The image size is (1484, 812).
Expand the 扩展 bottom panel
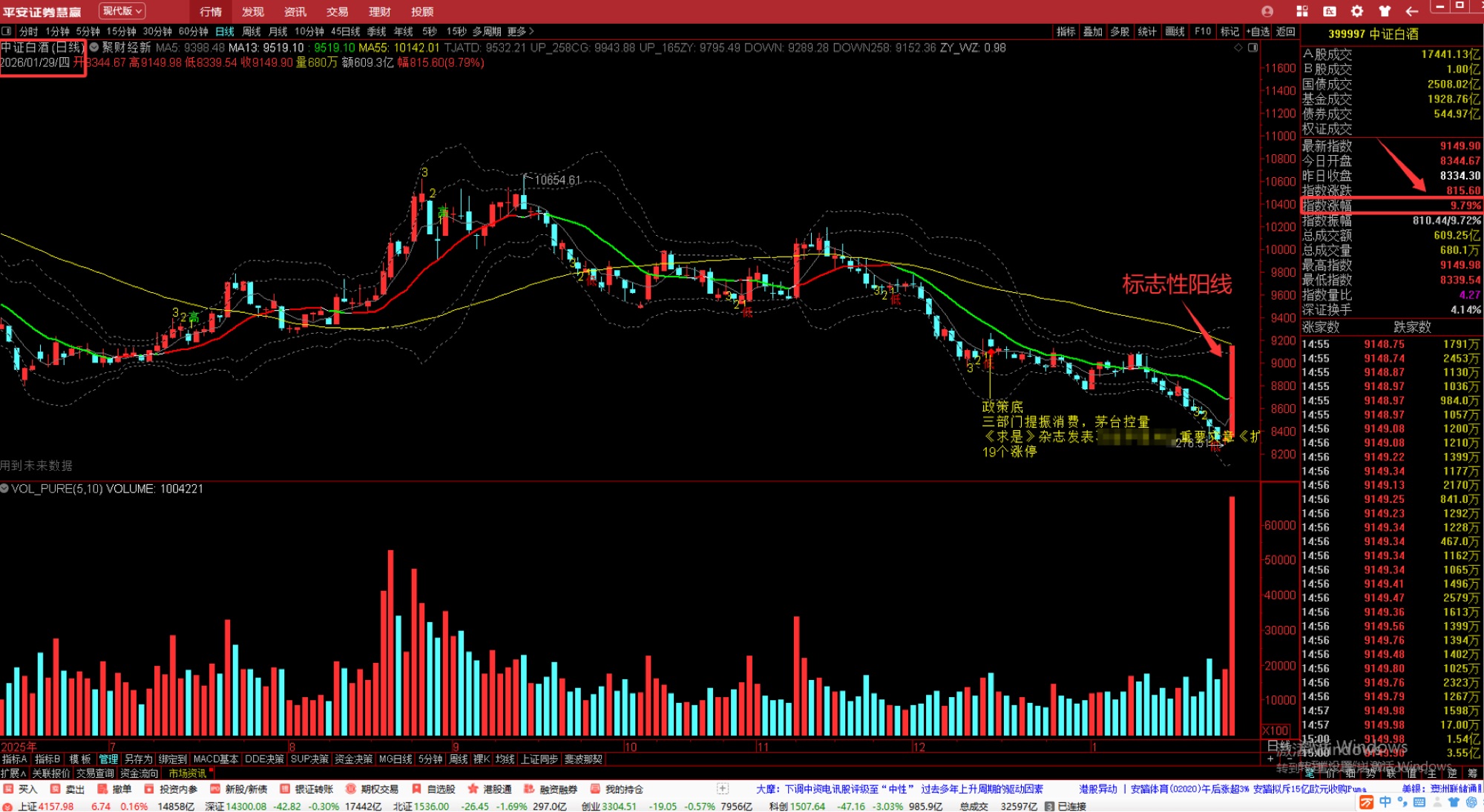[13, 773]
